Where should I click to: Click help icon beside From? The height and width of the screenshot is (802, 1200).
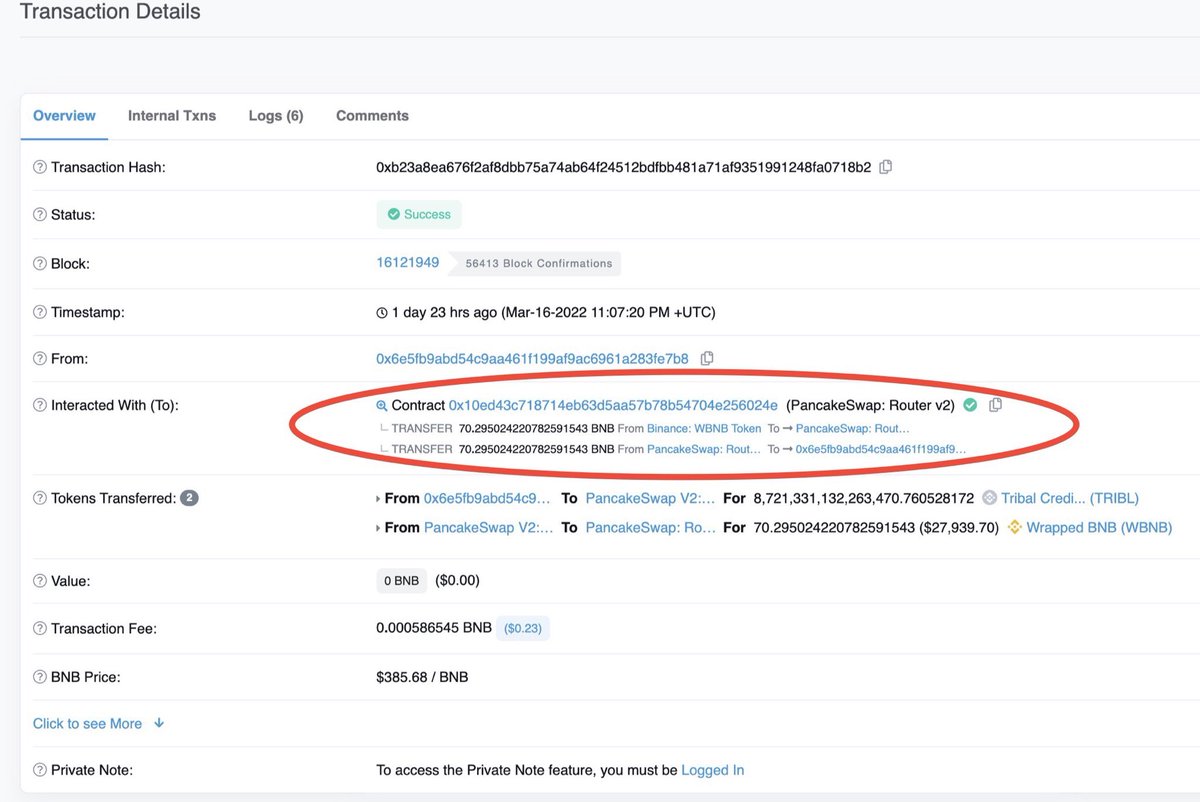(40, 358)
